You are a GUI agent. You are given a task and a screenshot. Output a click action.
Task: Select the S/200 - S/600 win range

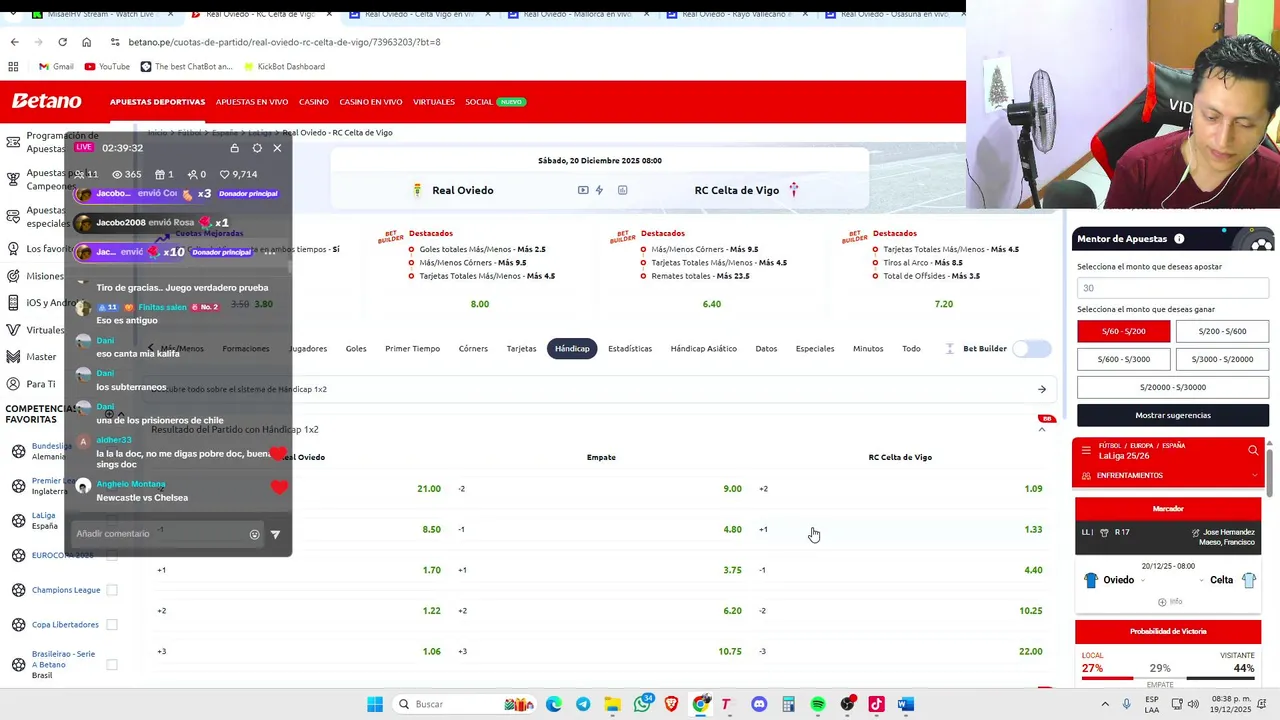[1222, 331]
